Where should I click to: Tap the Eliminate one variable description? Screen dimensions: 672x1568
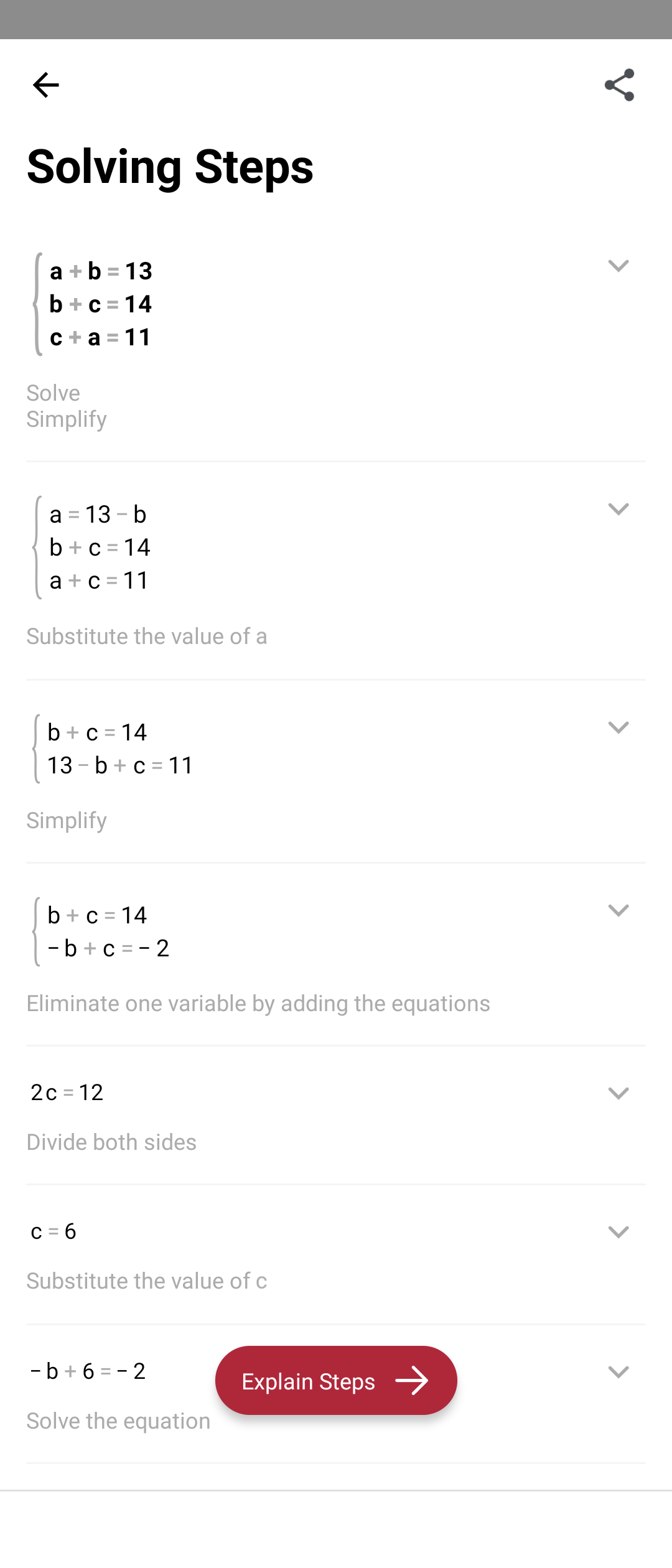258,1004
